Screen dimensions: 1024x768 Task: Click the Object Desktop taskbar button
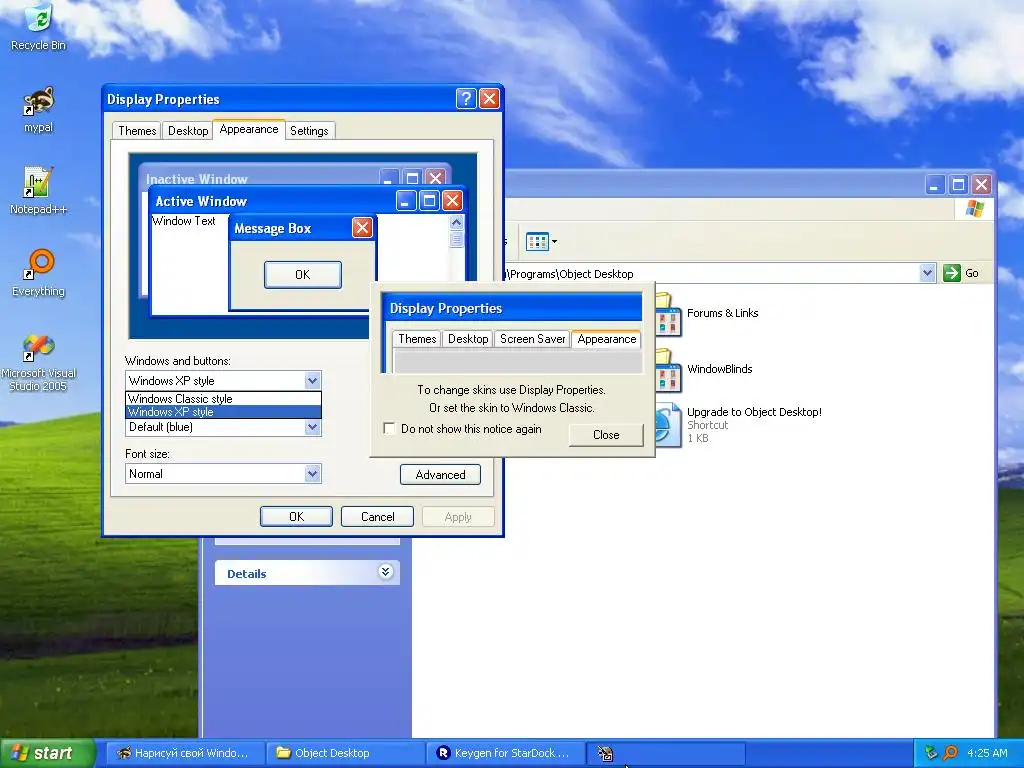point(345,753)
